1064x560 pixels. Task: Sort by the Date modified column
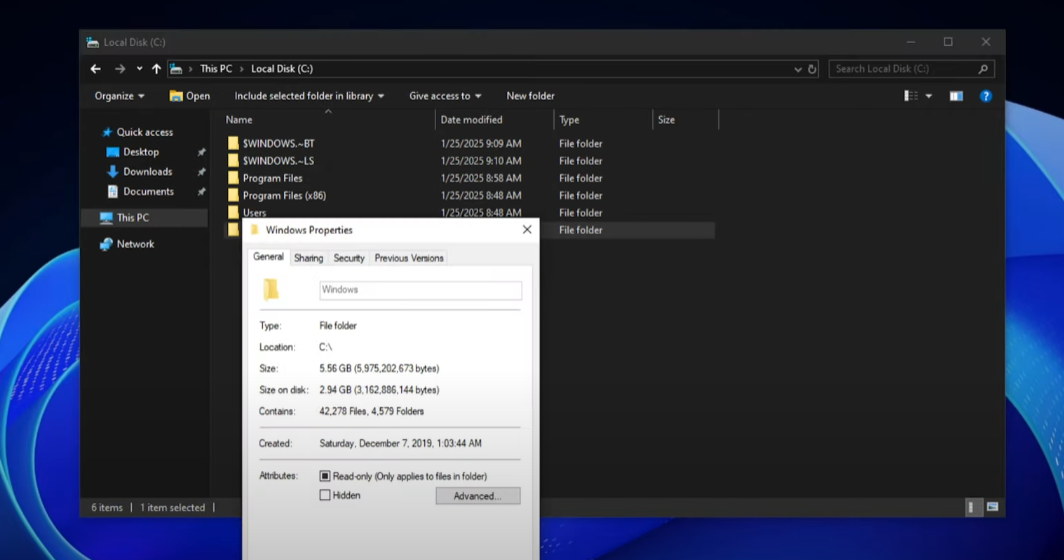(494, 119)
